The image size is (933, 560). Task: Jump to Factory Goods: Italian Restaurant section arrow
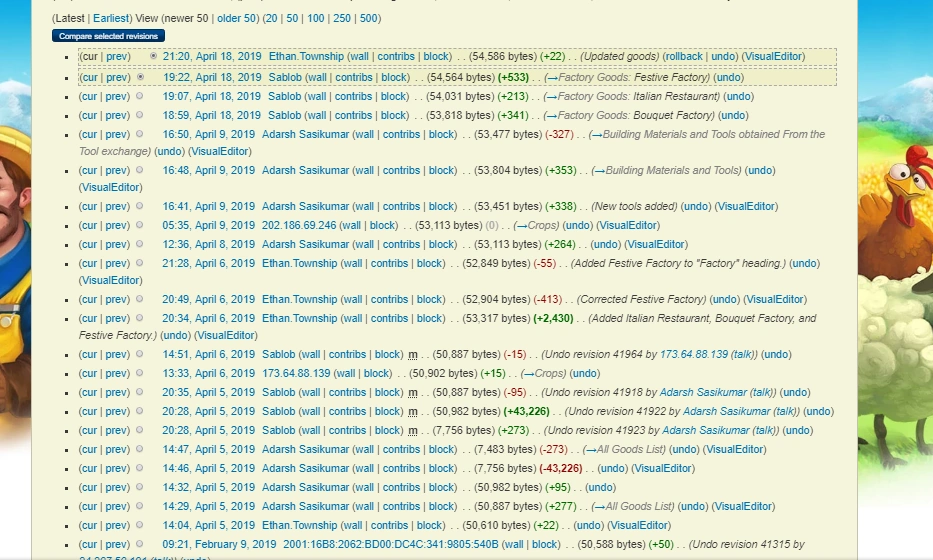click(550, 96)
